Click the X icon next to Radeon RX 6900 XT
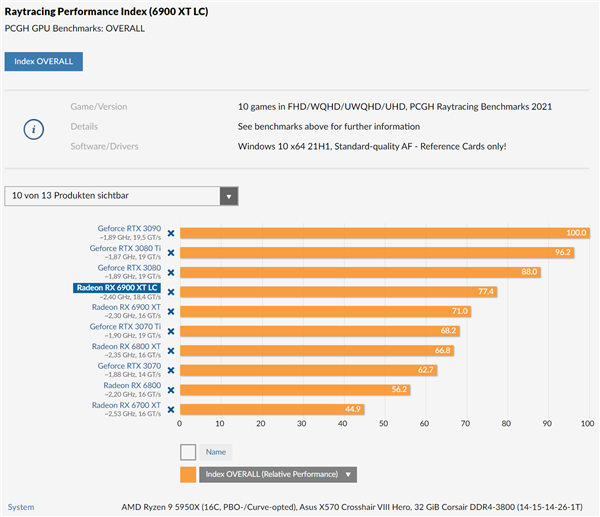 (x=170, y=311)
